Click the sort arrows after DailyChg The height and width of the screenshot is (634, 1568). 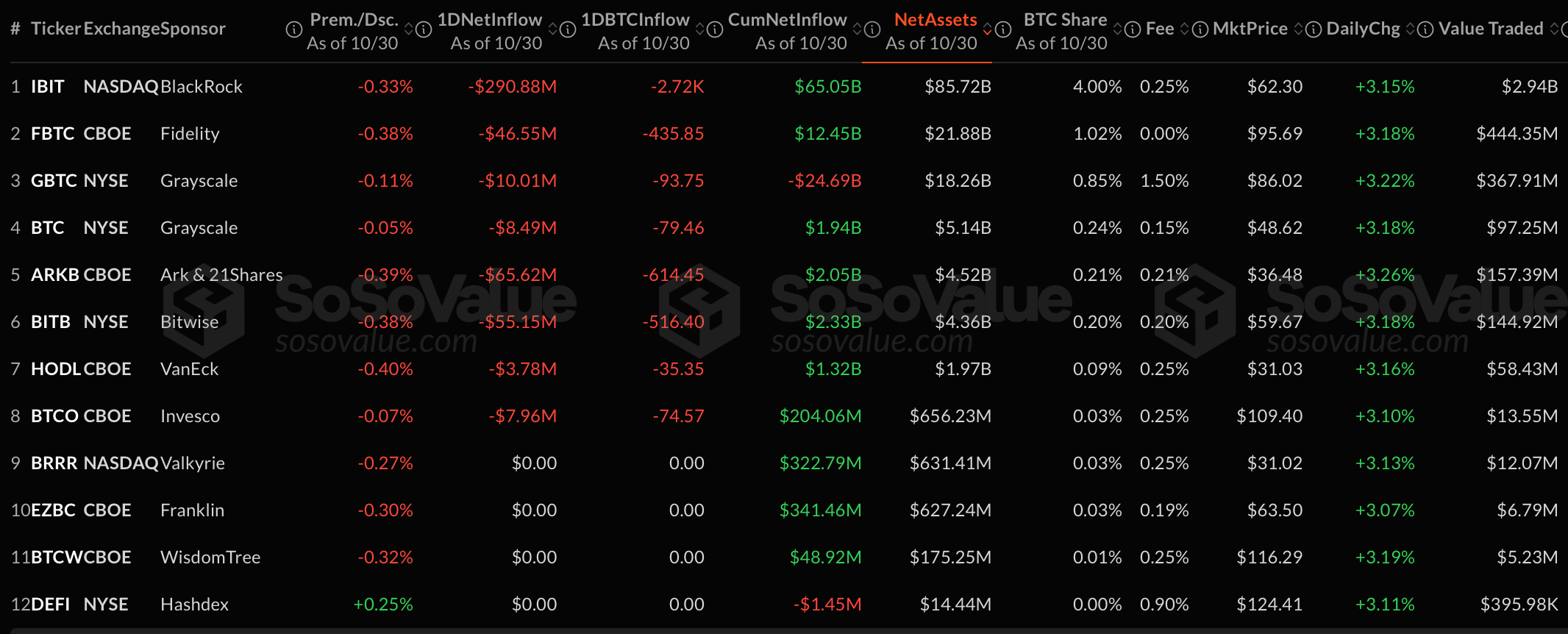(1411, 29)
